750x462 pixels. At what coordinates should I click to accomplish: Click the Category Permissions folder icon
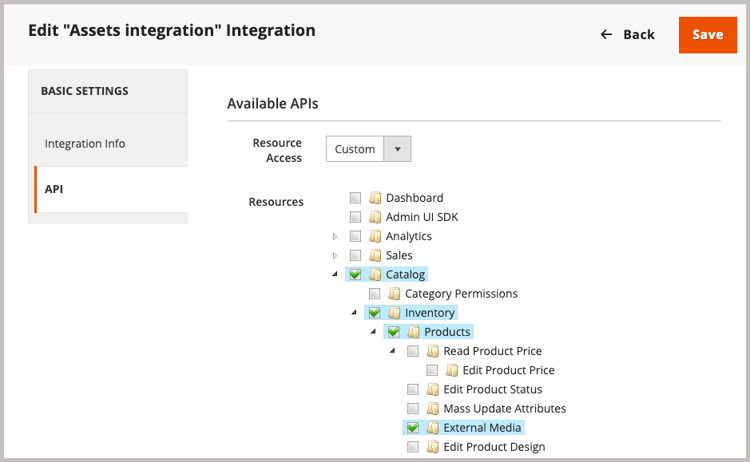pos(394,294)
